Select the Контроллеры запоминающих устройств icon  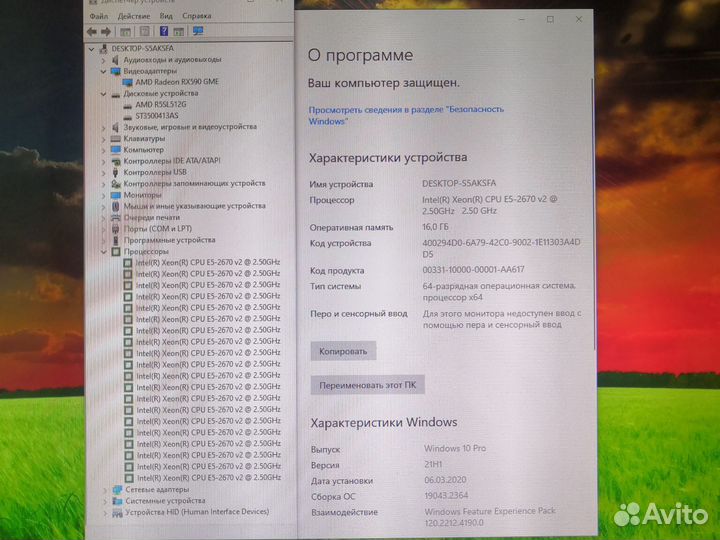[x=116, y=184]
